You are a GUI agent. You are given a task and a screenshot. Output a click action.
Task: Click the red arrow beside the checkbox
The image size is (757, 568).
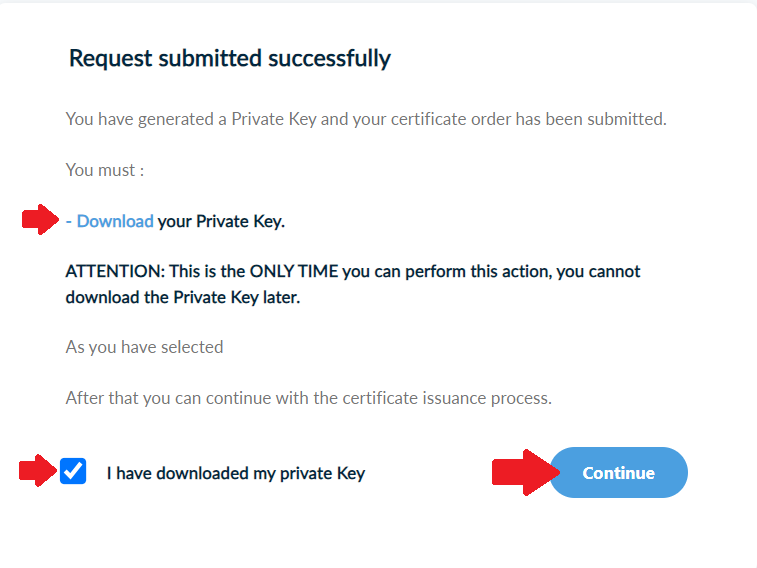coord(38,470)
